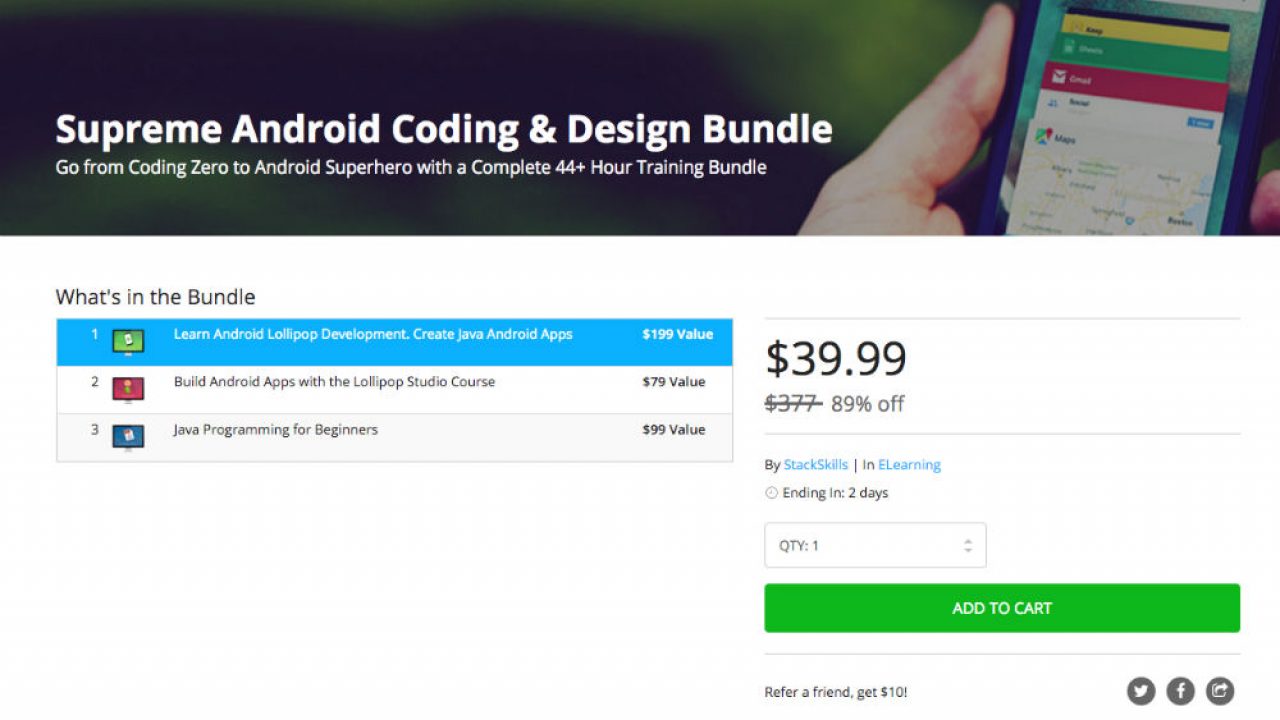Click the Supreme Android Coding & Design Bundle heading
The height and width of the screenshot is (720, 1280).
(444, 130)
